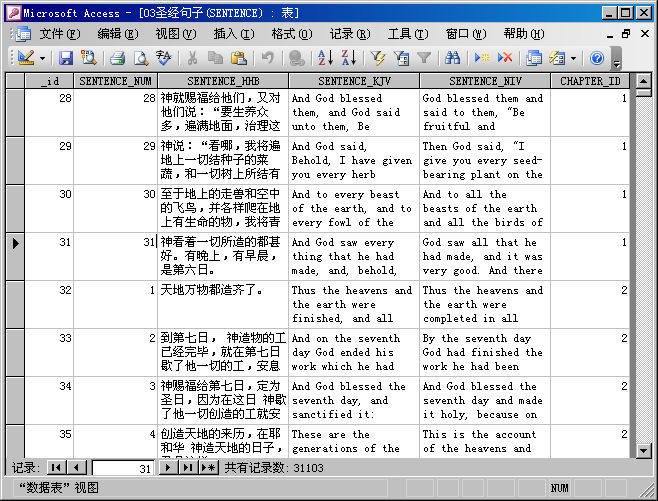
Task: Click the Cut scissors icon
Action: [192, 57]
